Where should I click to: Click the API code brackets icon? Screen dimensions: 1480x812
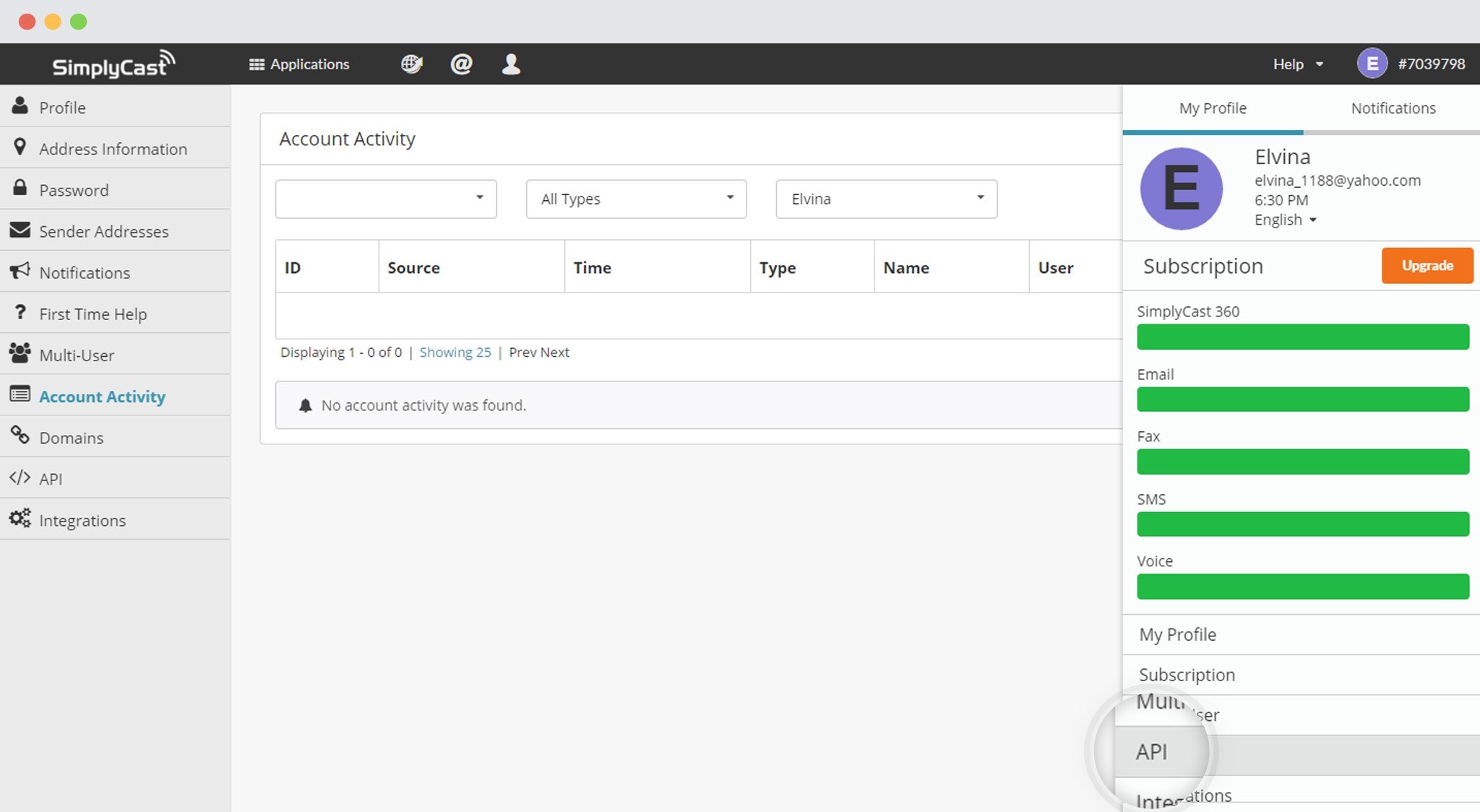coord(20,478)
